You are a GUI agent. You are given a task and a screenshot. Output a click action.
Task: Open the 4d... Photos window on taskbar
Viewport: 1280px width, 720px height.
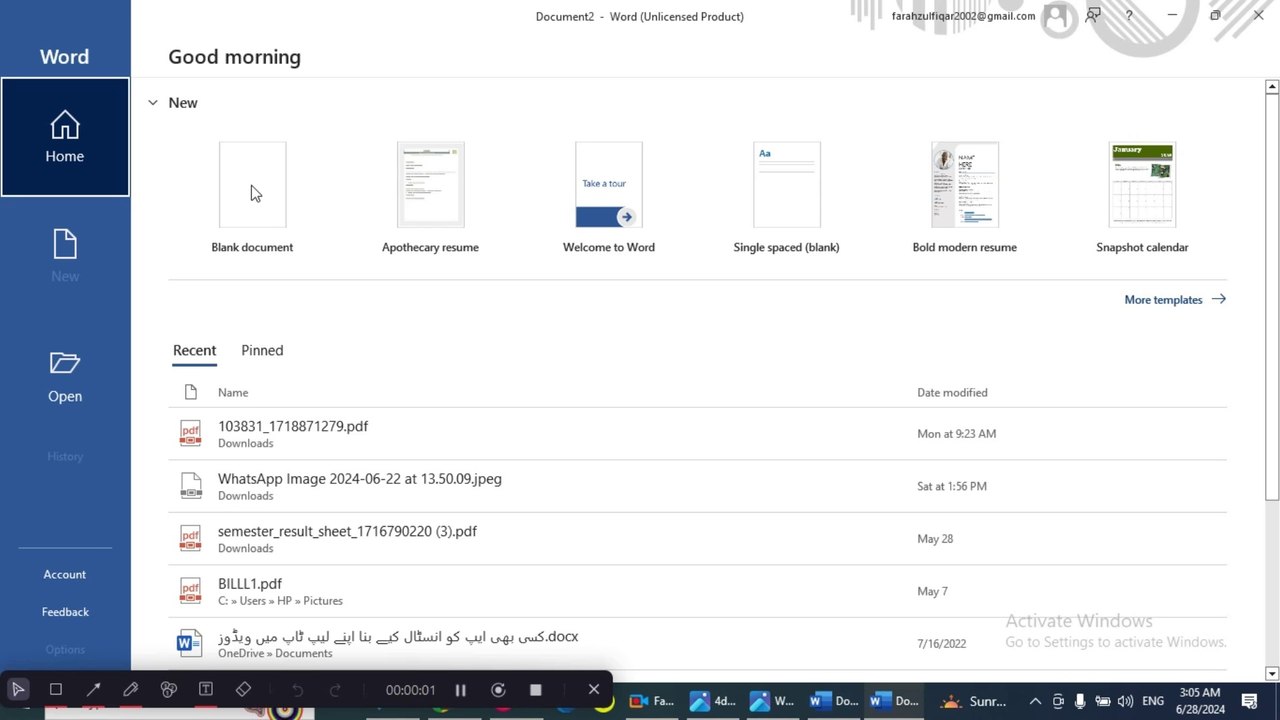(713, 701)
